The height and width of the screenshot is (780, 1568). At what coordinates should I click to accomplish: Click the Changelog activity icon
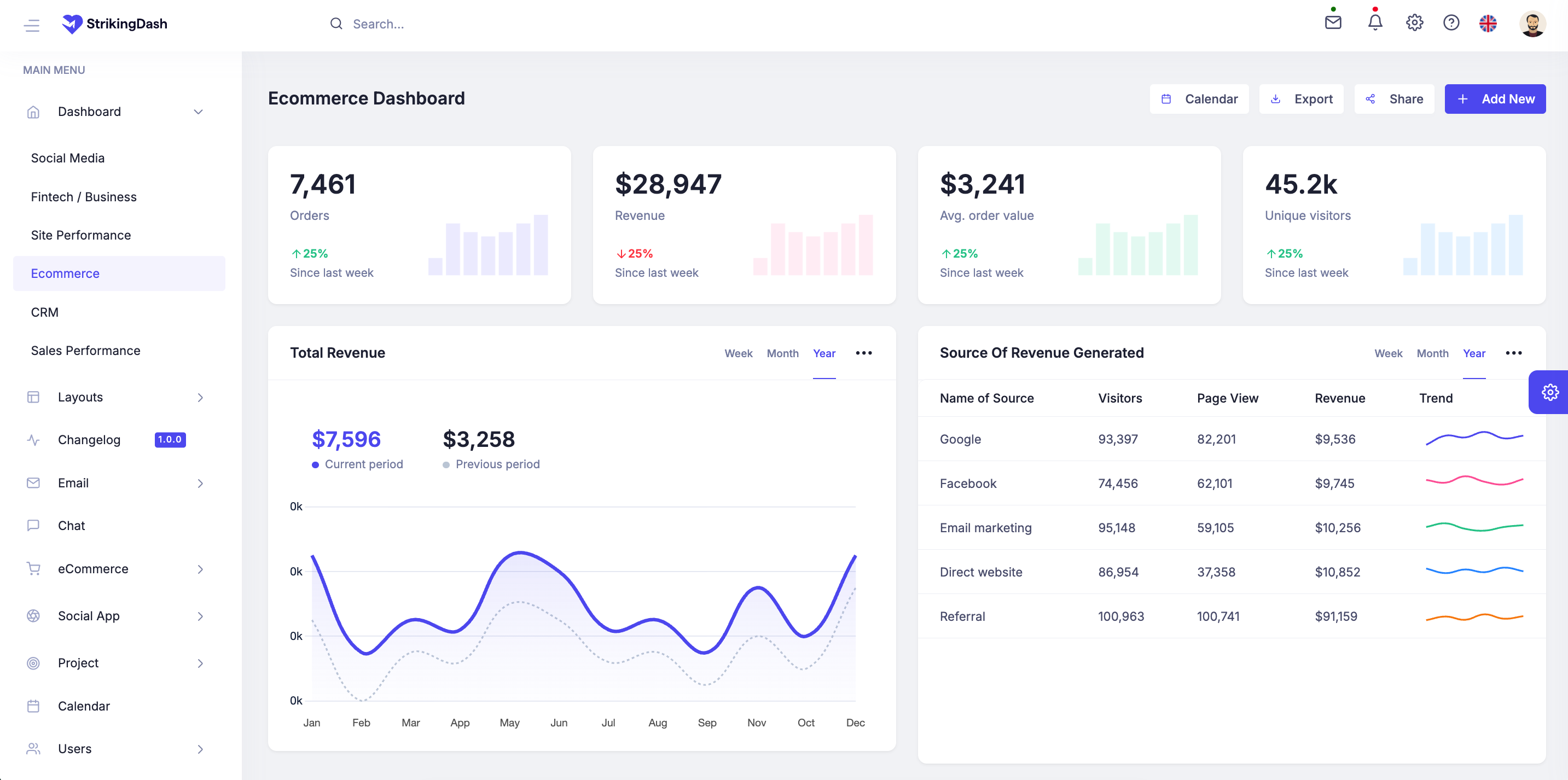[x=33, y=440]
